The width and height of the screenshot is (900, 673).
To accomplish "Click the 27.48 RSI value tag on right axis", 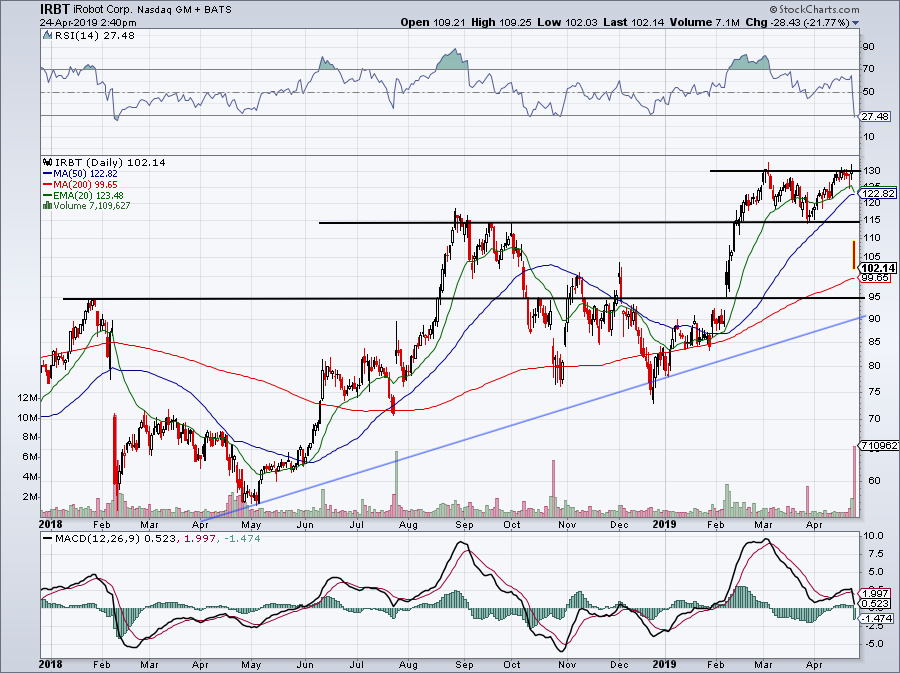I will coord(875,116).
